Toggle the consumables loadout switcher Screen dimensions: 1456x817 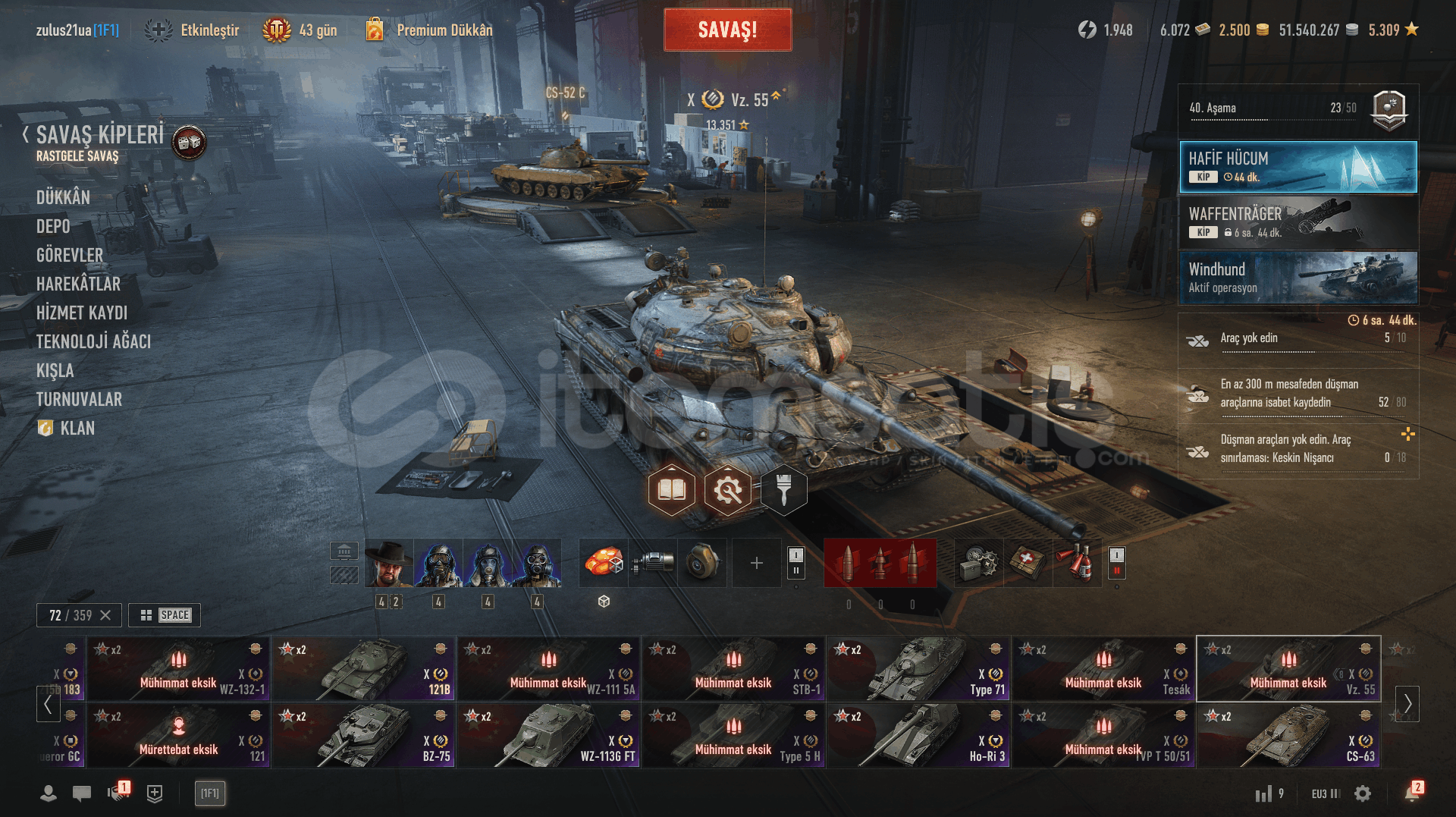(1116, 563)
